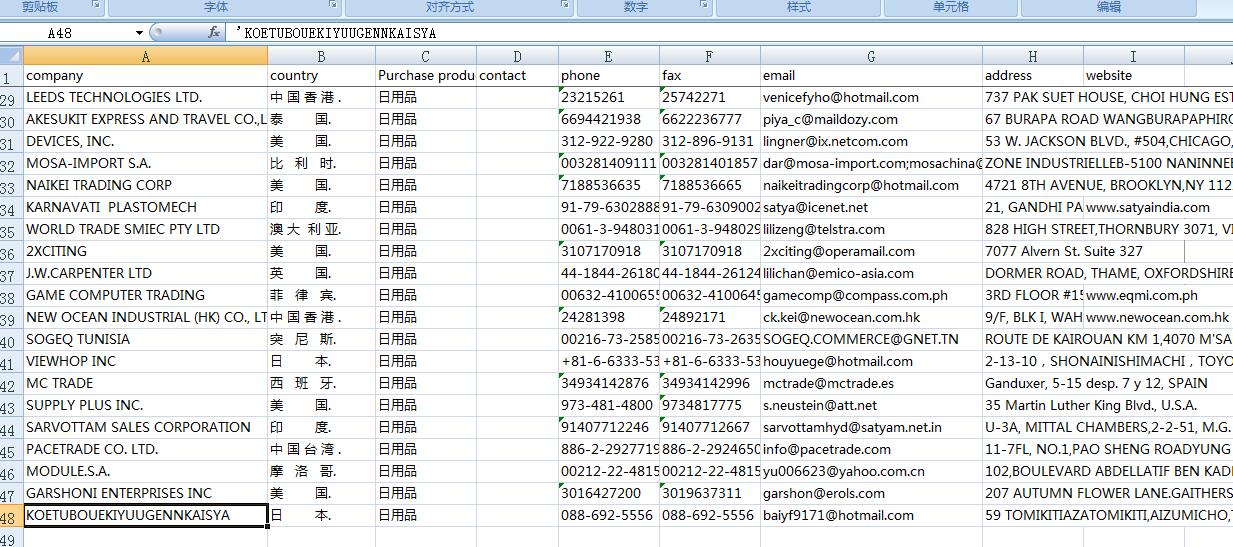This screenshot has height=547, width=1233.
Task: Select column A header
Action: [146, 57]
